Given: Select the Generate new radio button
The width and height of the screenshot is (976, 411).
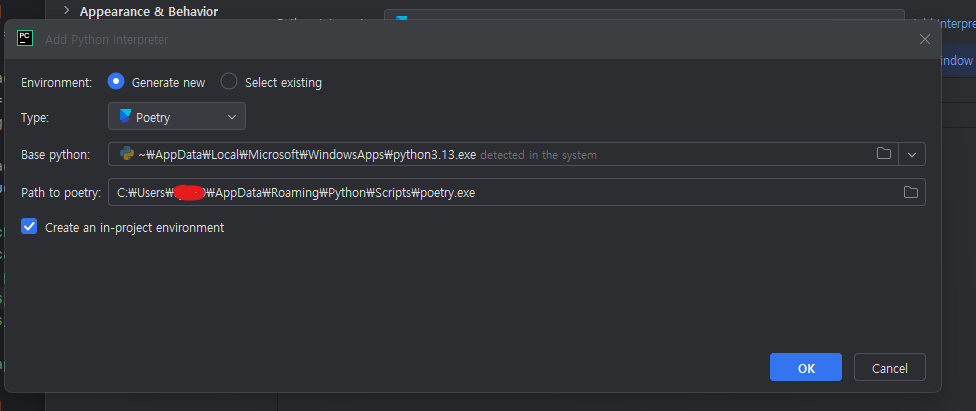Looking at the screenshot, I should pos(116,82).
